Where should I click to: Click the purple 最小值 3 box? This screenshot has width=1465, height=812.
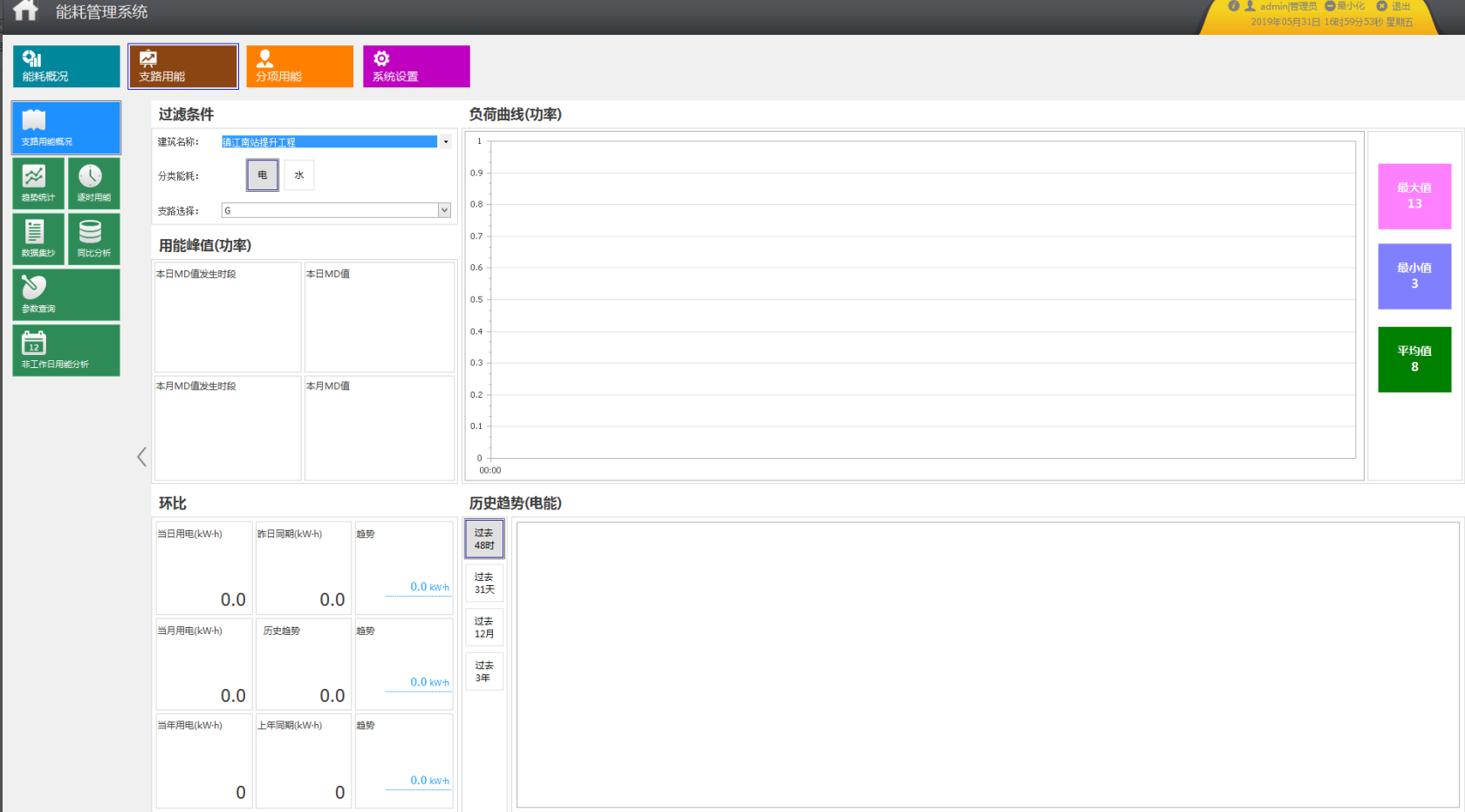pyautogui.click(x=1414, y=276)
